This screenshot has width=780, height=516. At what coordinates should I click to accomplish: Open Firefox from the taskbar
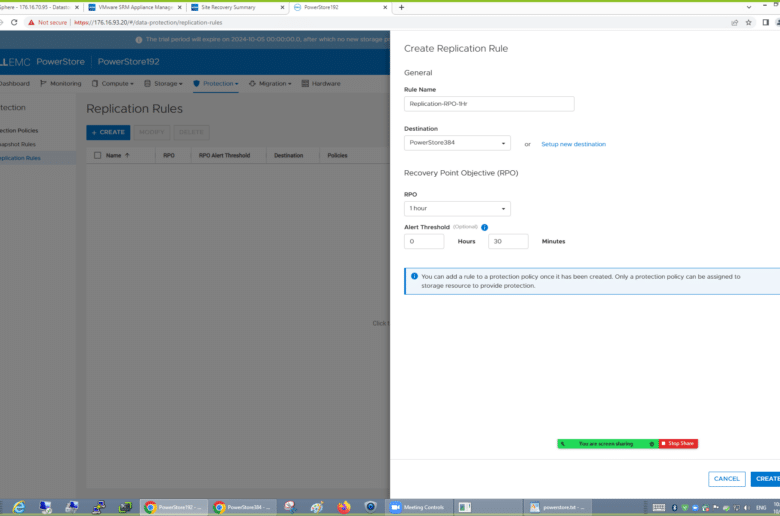pos(344,507)
